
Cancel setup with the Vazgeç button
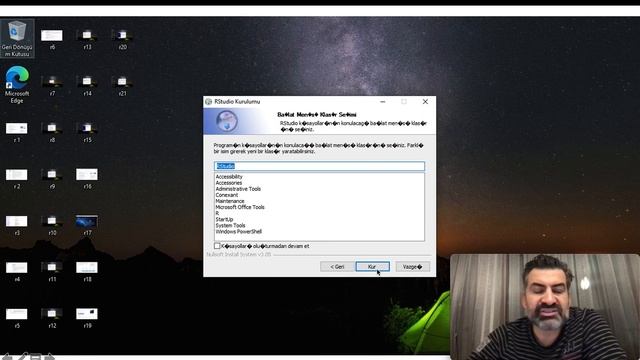(412, 267)
